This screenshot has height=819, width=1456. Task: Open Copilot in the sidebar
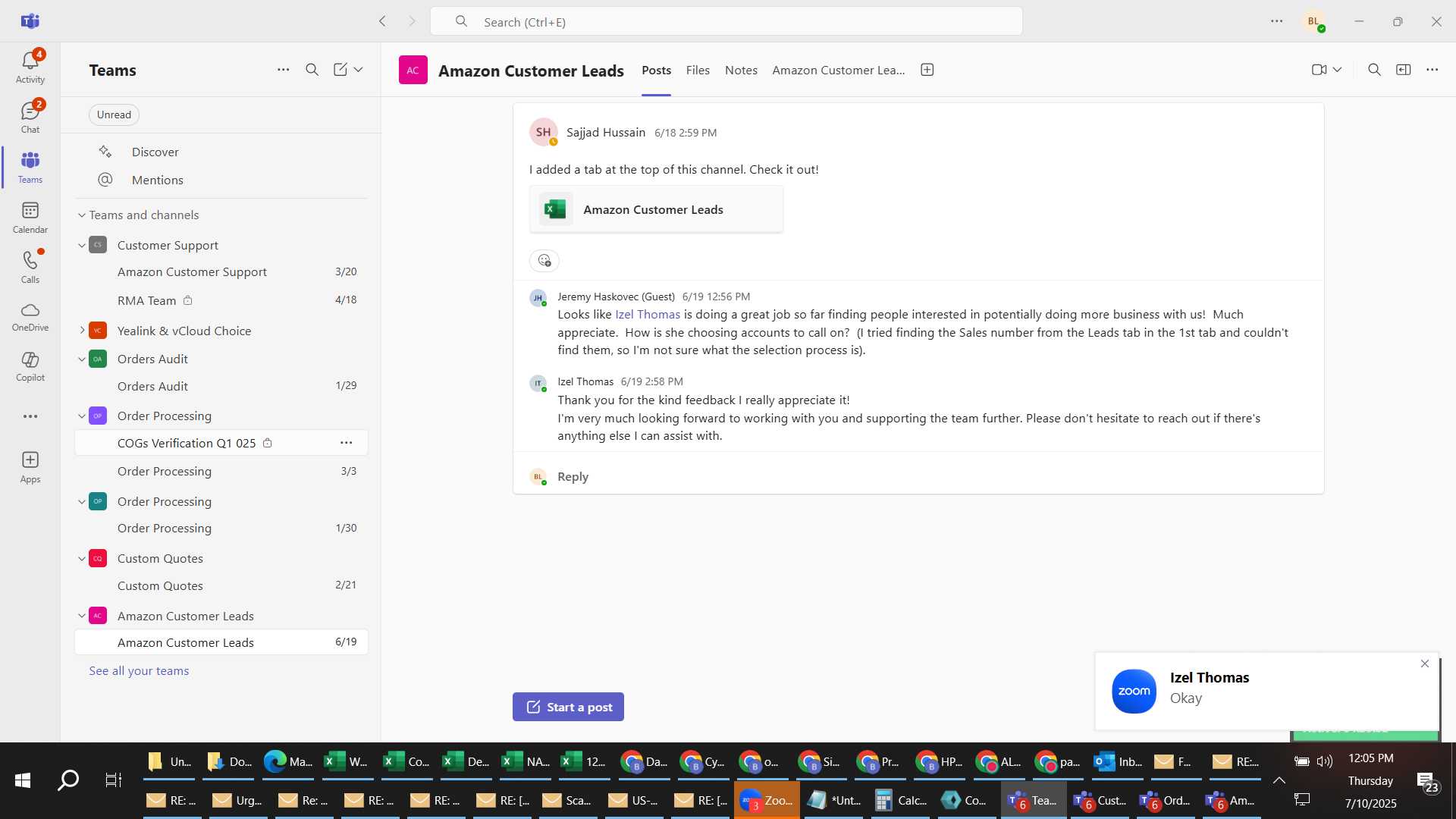pos(30,366)
